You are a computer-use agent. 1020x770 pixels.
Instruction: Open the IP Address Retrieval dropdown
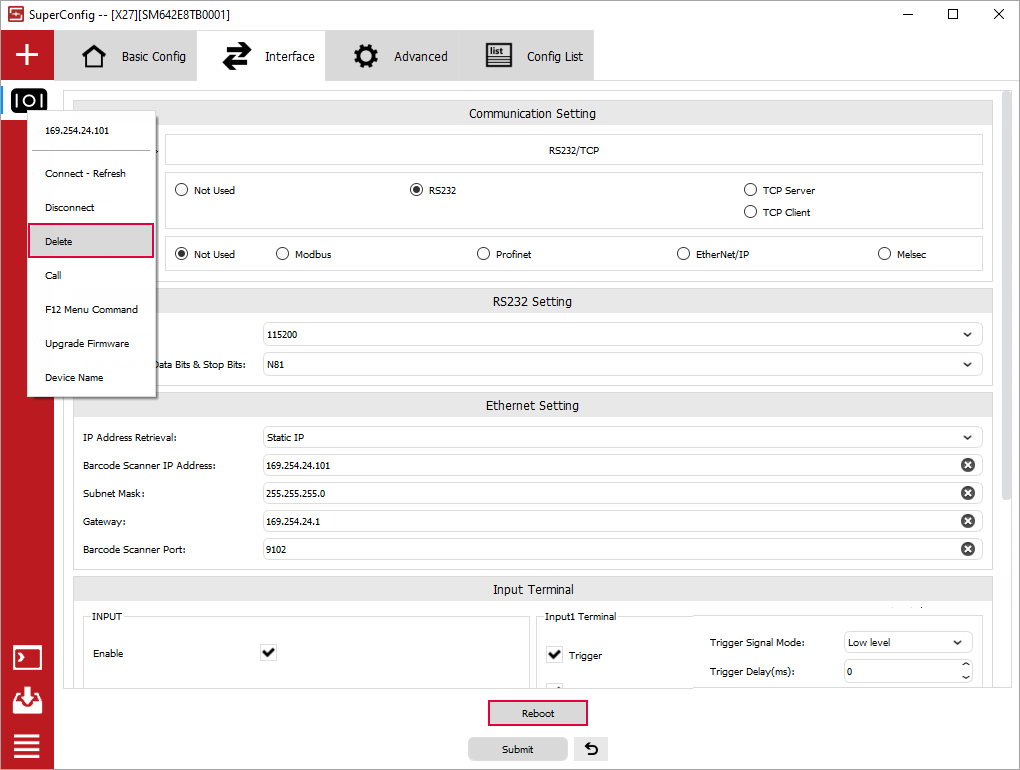[x=621, y=437]
